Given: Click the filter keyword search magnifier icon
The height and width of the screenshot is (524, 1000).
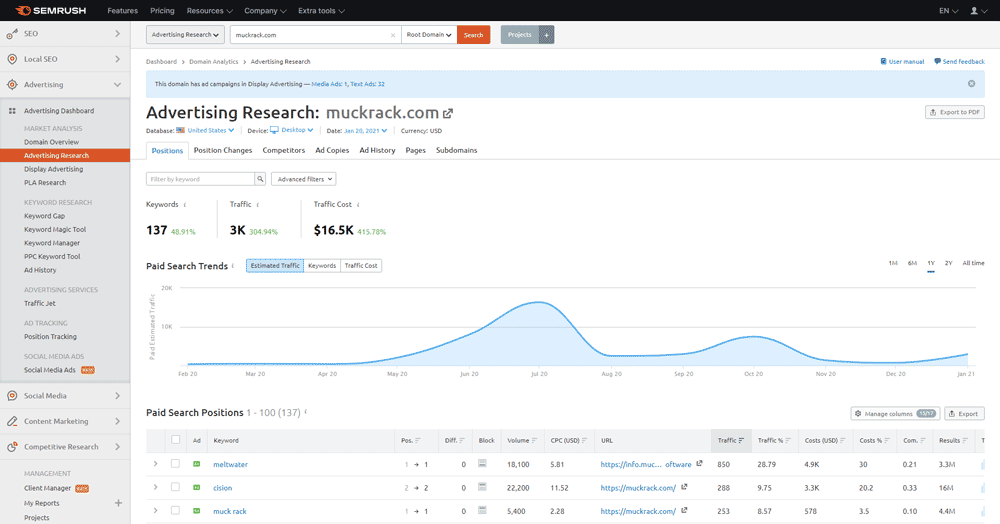Looking at the screenshot, I should [x=260, y=179].
